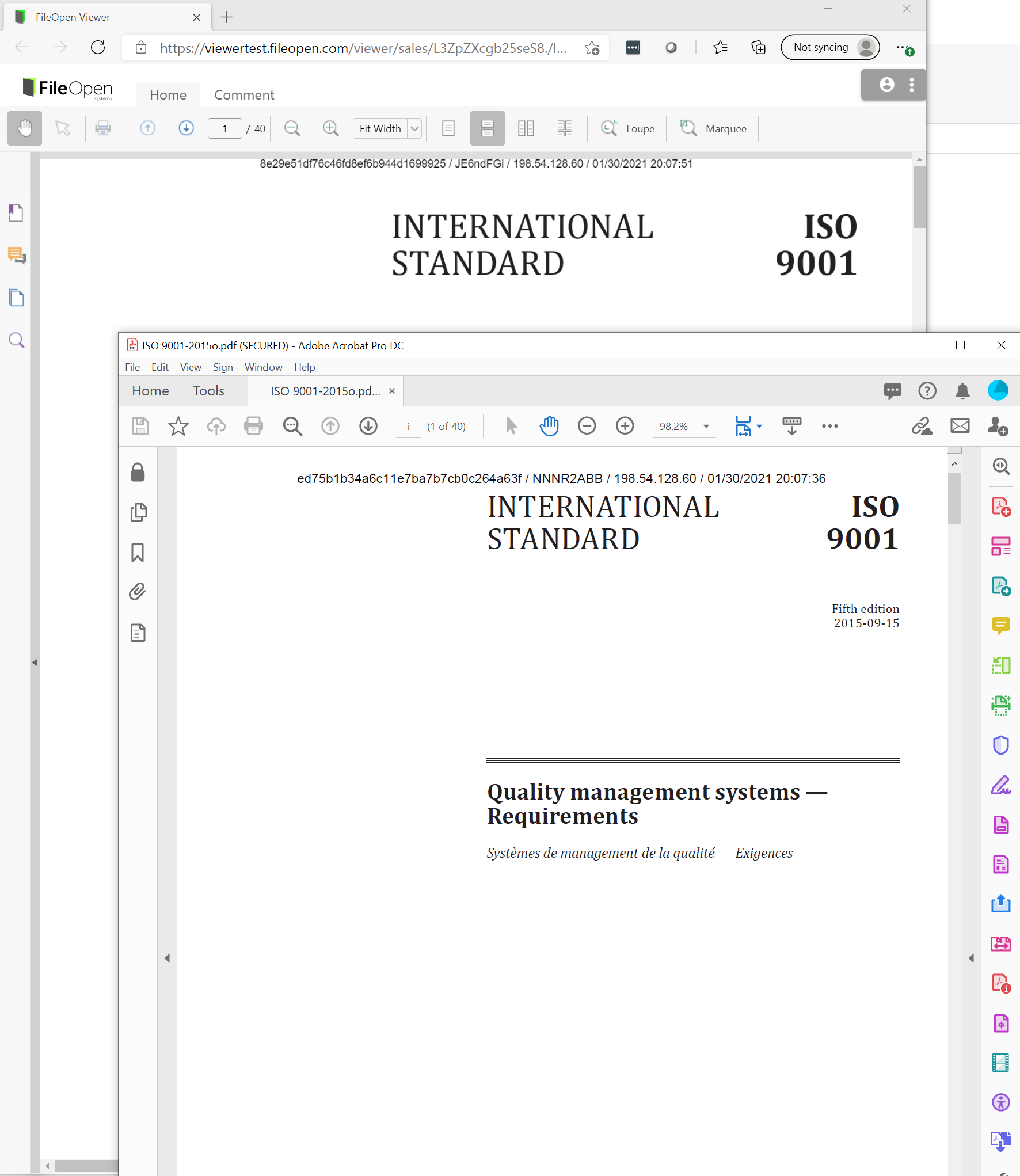Switch to facing pages view in FileOpen
This screenshot has width=1020, height=1176.
pyautogui.click(x=526, y=128)
